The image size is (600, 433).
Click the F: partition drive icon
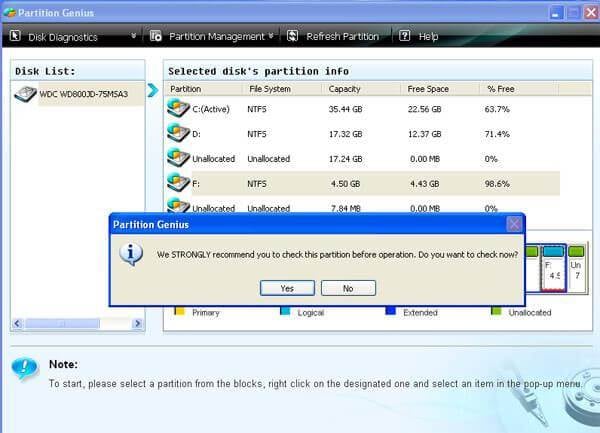[178, 183]
